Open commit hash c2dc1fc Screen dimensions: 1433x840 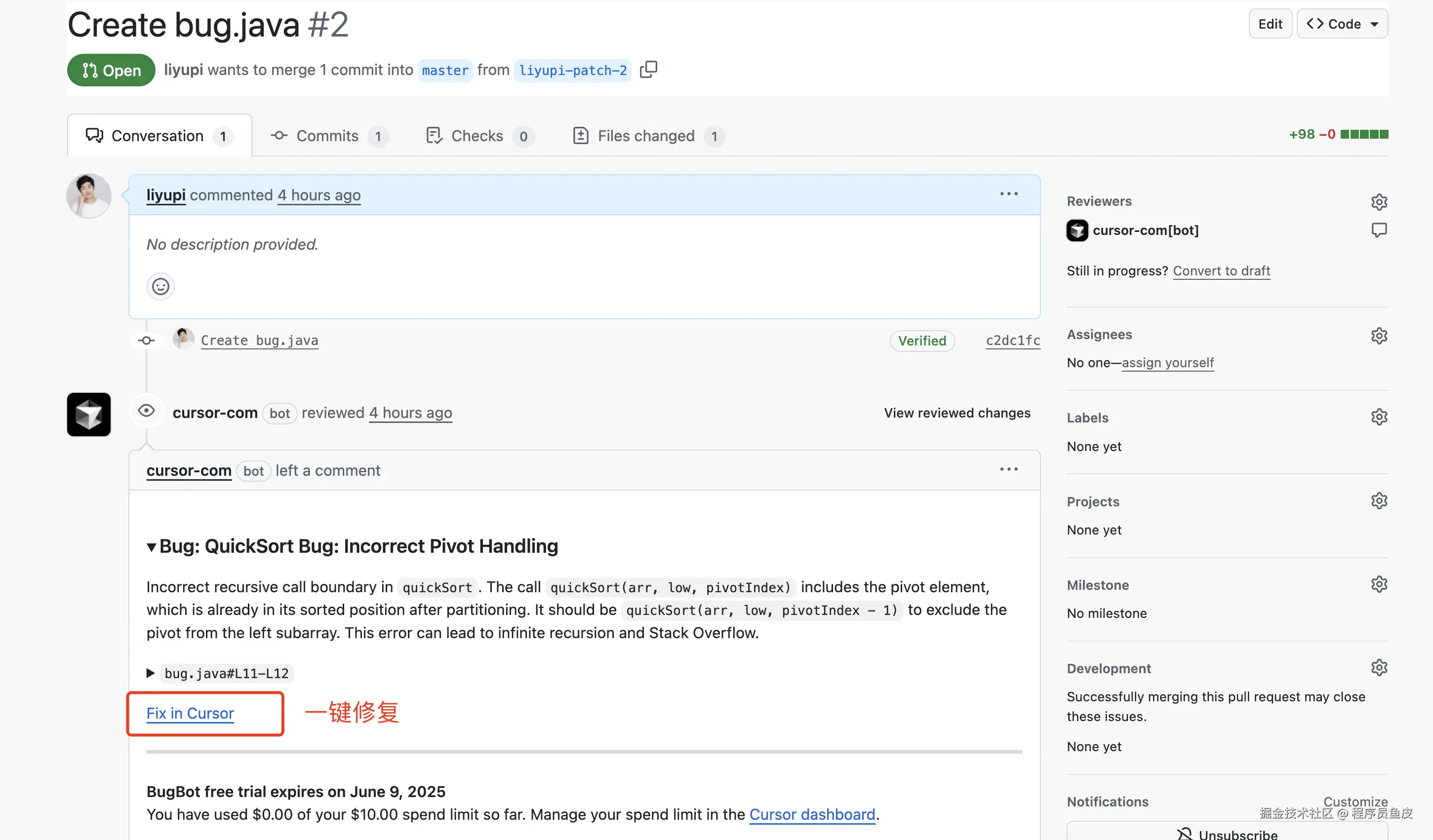[1013, 341]
